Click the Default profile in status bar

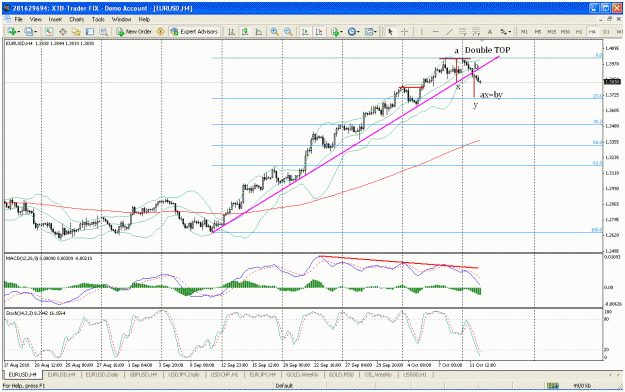284,386
